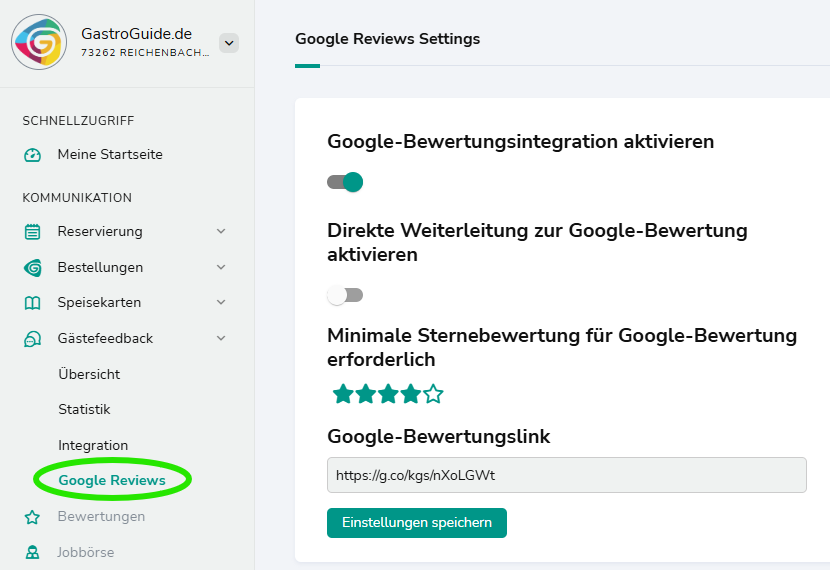
Task: Click the Bestellungen swirl icon
Action: coord(33,268)
